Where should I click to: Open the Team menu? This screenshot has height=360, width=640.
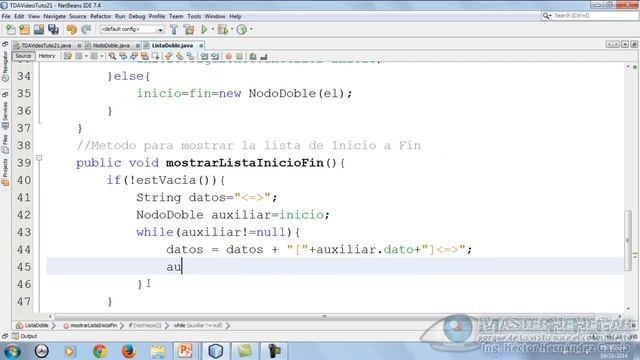(x=176, y=16)
